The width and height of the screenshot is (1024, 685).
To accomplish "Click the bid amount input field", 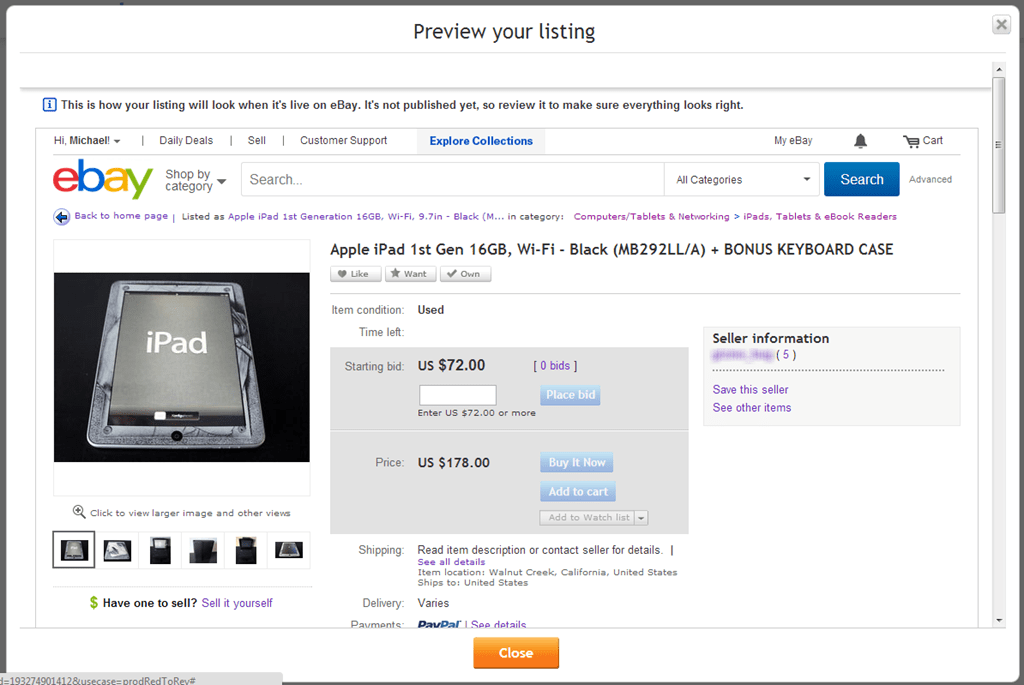I will pyautogui.click(x=457, y=395).
